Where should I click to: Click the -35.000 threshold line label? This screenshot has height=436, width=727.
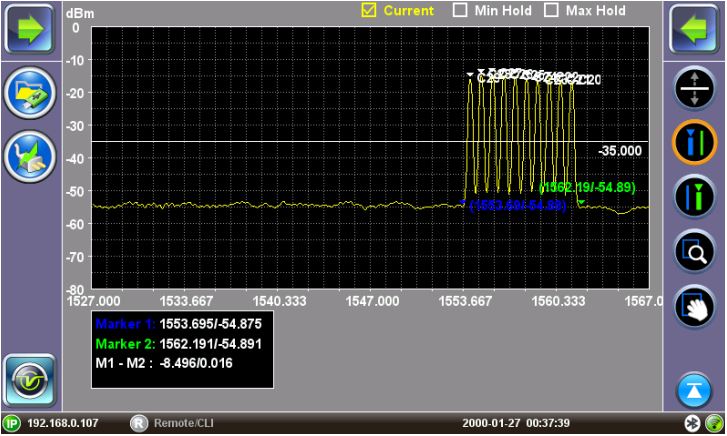[x=619, y=150]
